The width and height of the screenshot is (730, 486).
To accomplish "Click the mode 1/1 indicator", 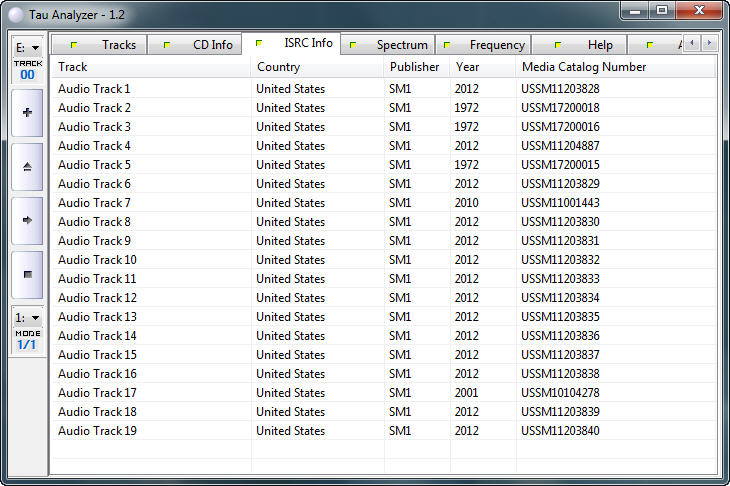I will [x=27, y=344].
